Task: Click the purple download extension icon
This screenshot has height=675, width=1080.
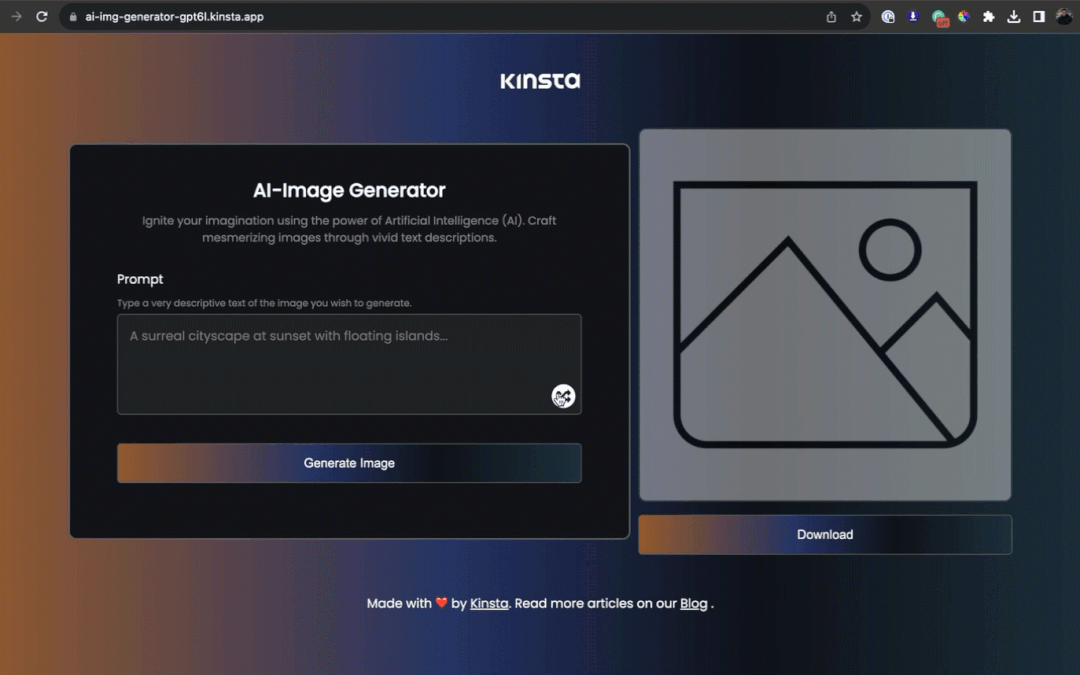Action: 913,17
